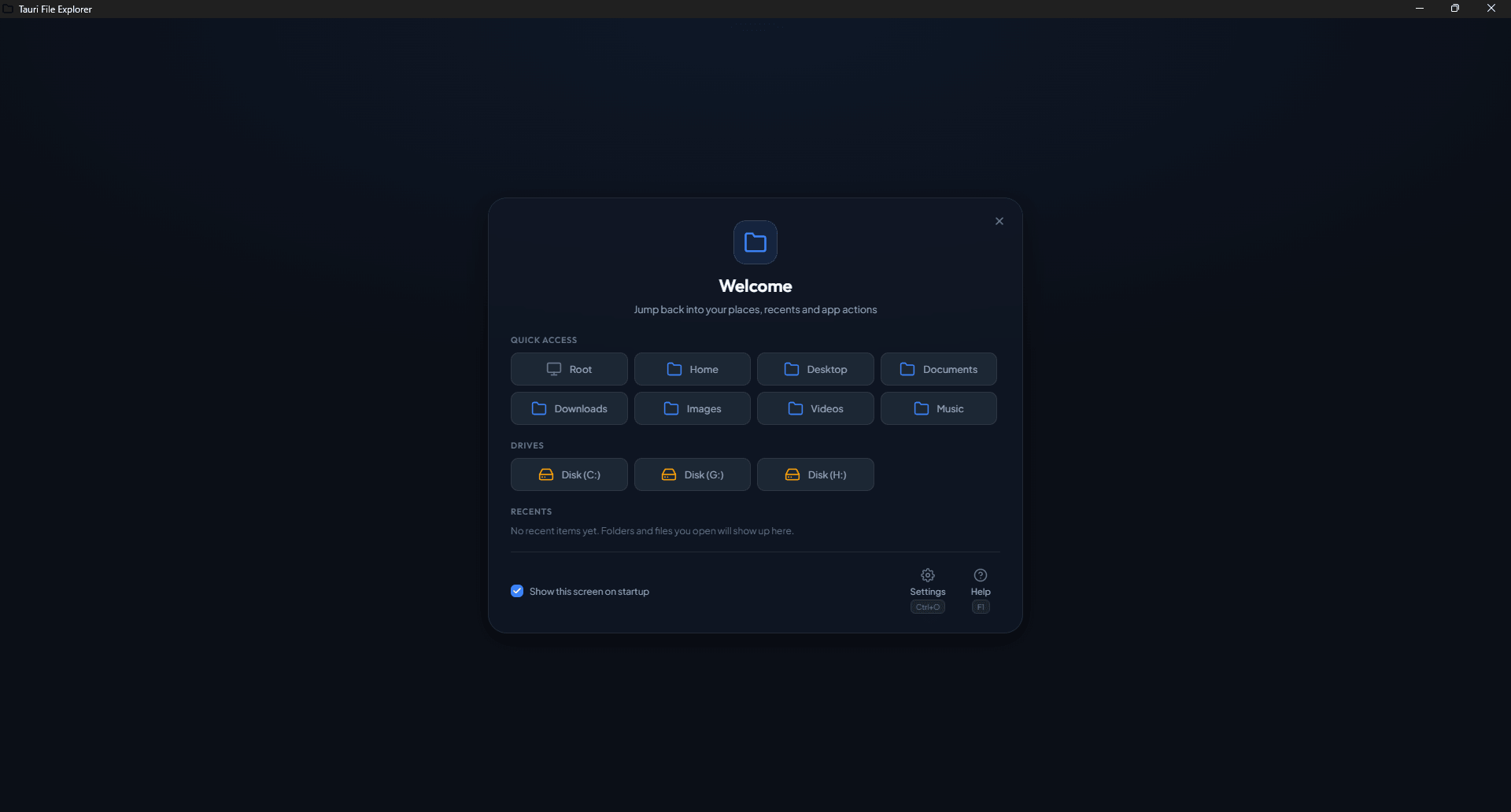Click the Tauri File Explorer app icon in title bar

click(x=8, y=9)
